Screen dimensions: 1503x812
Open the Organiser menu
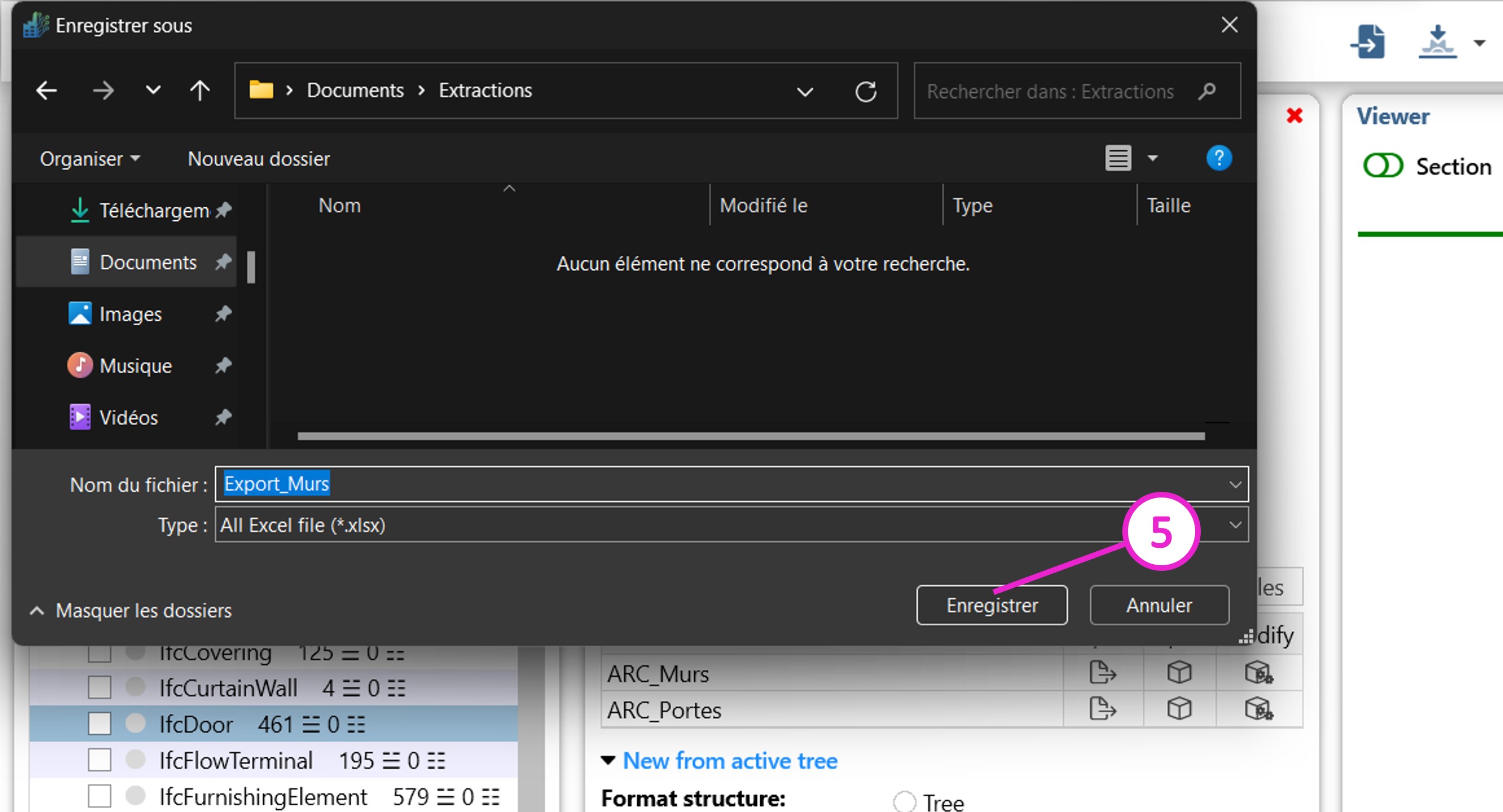[90, 159]
